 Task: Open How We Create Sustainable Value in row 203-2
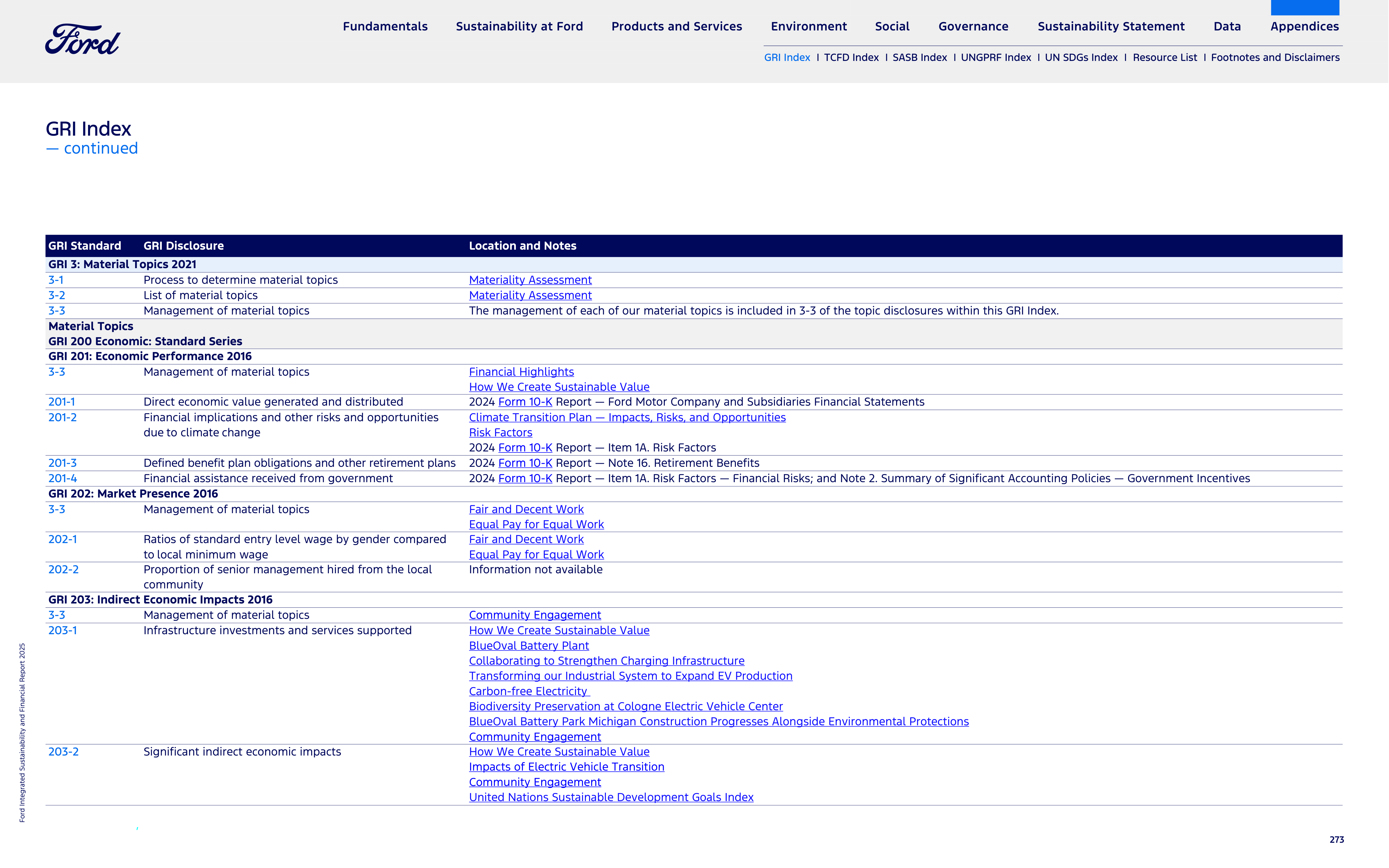point(559,752)
